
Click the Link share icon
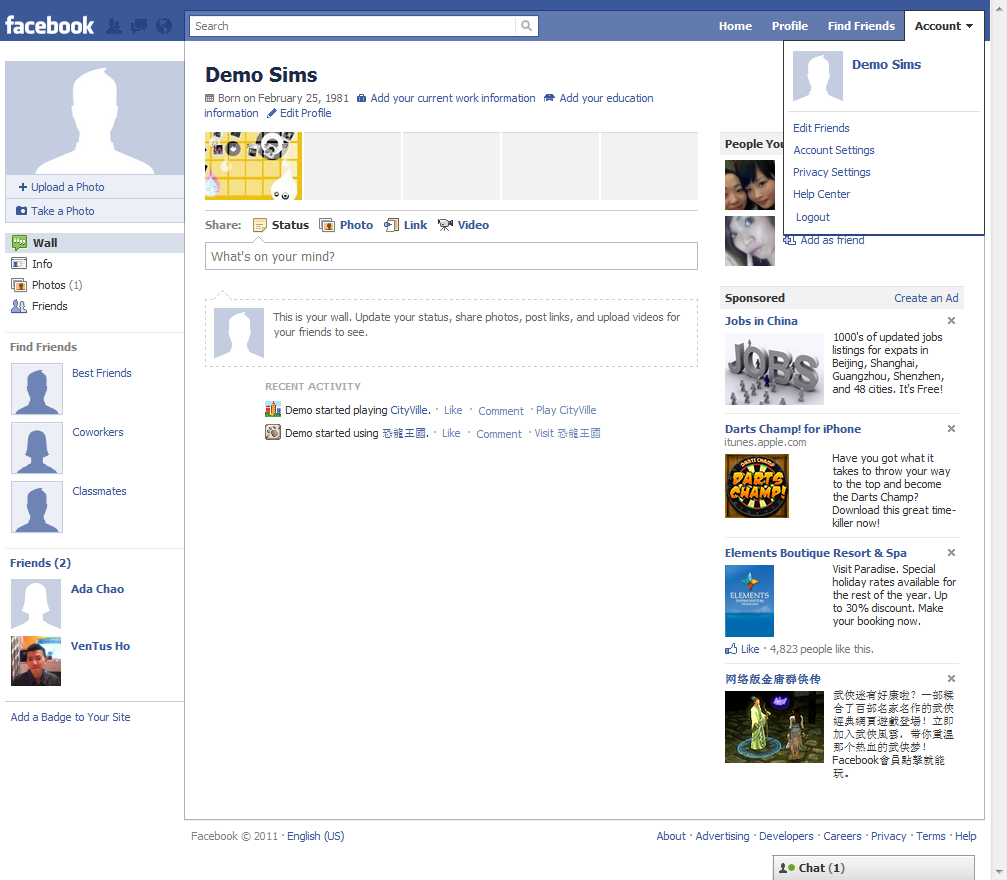click(391, 225)
